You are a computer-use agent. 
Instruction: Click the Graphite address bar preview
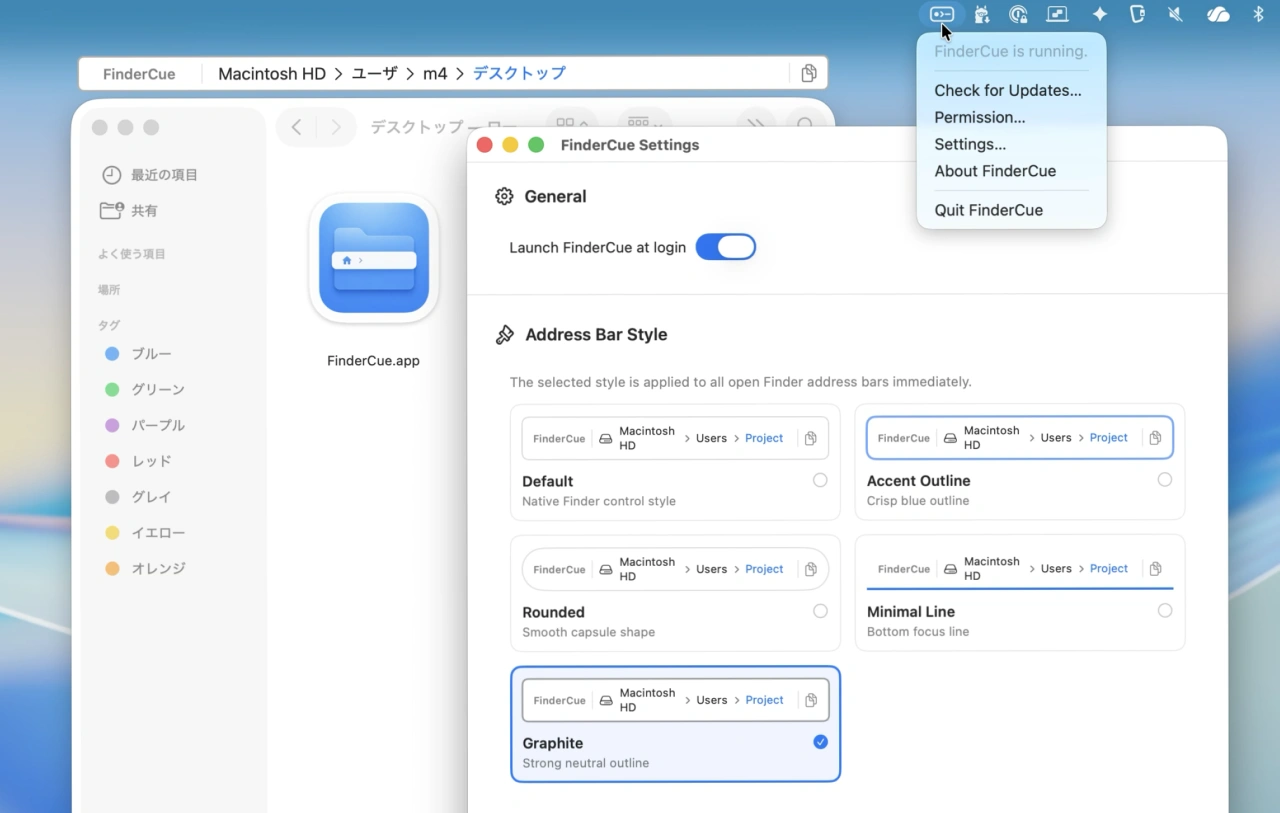tap(675, 700)
